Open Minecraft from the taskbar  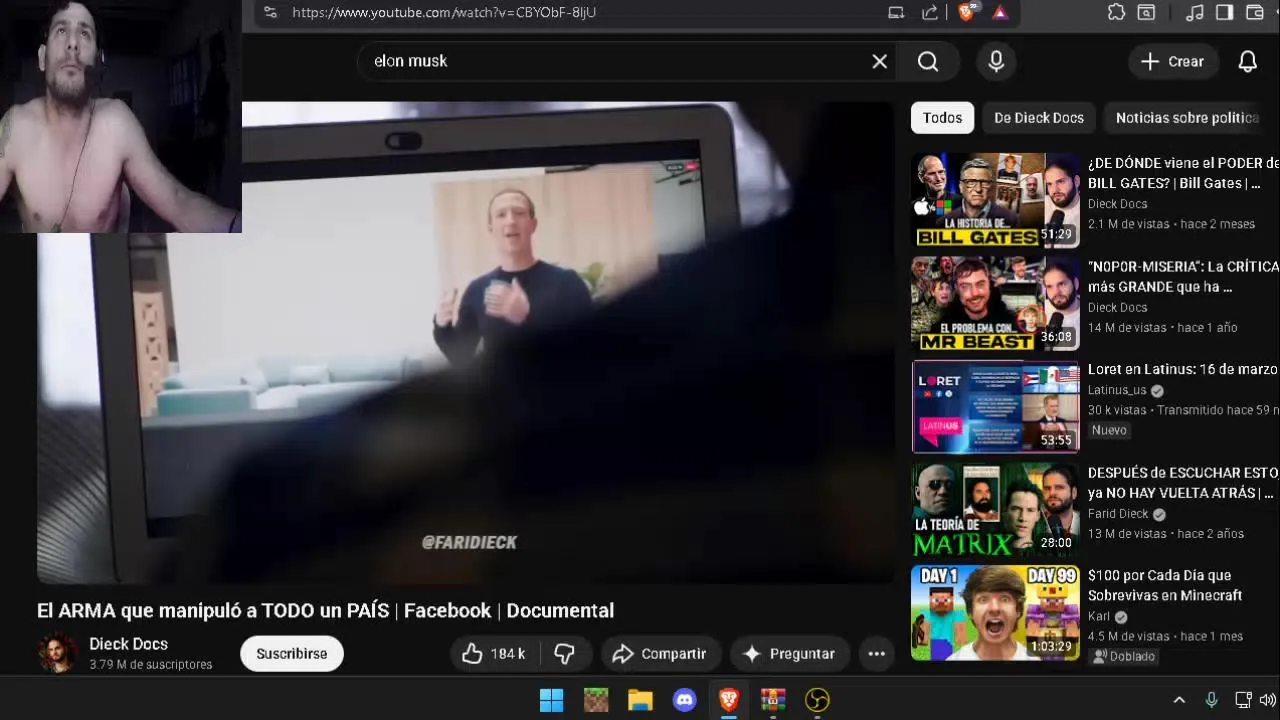596,700
